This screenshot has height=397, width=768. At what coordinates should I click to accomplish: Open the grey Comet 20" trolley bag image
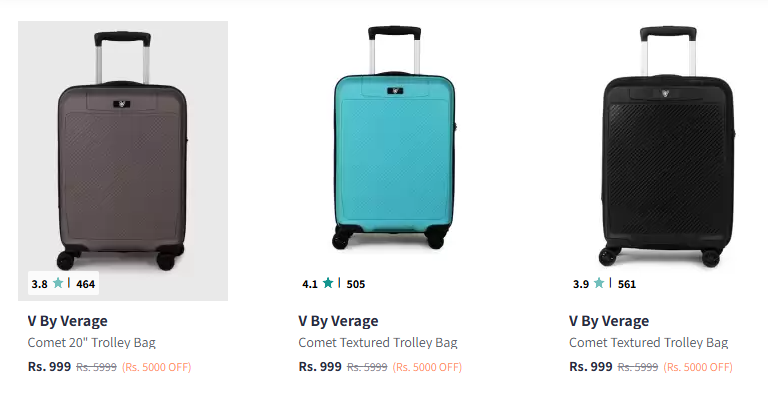click(x=123, y=161)
